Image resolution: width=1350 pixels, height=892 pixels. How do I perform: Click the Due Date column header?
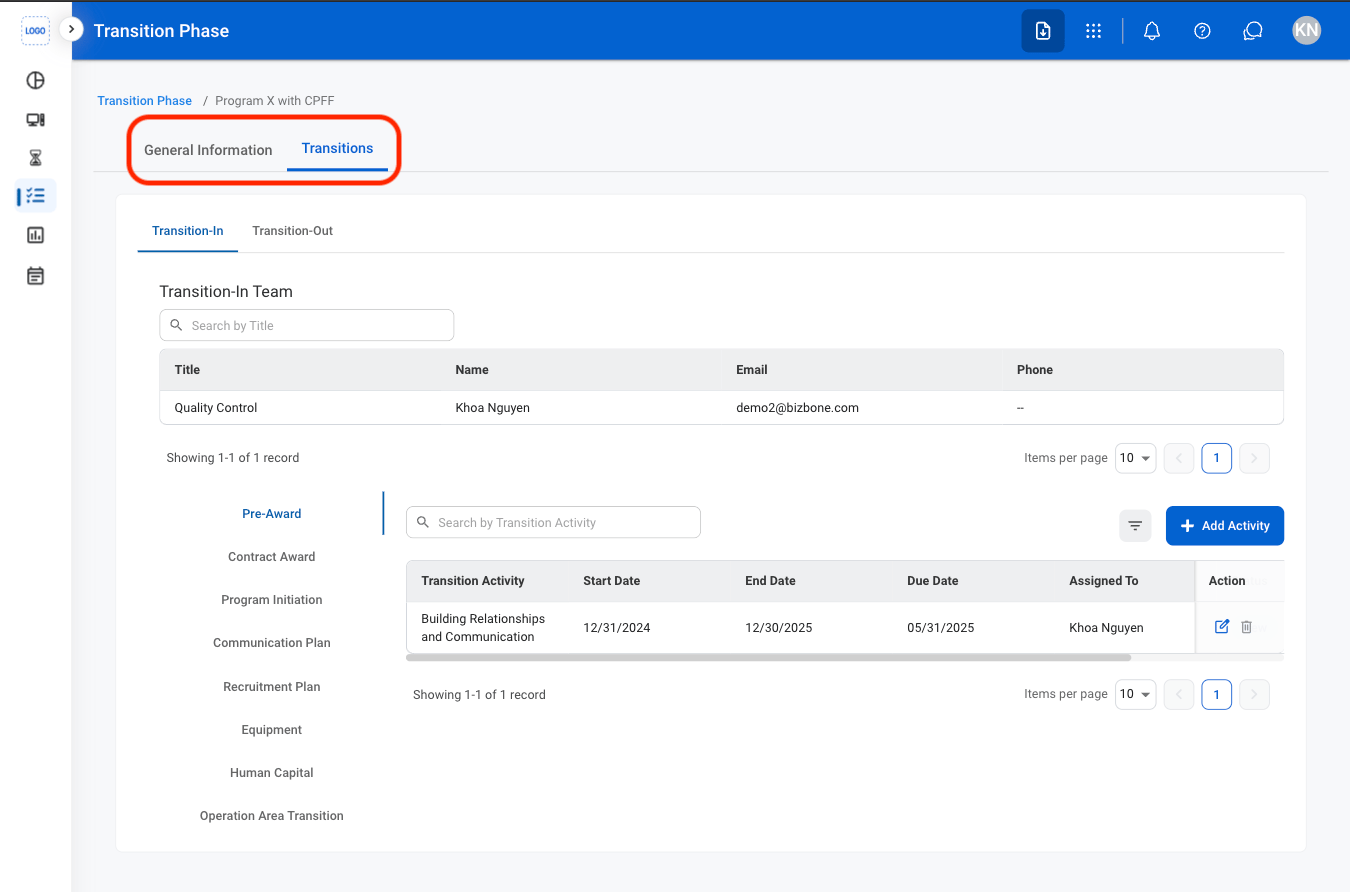click(933, 581)
